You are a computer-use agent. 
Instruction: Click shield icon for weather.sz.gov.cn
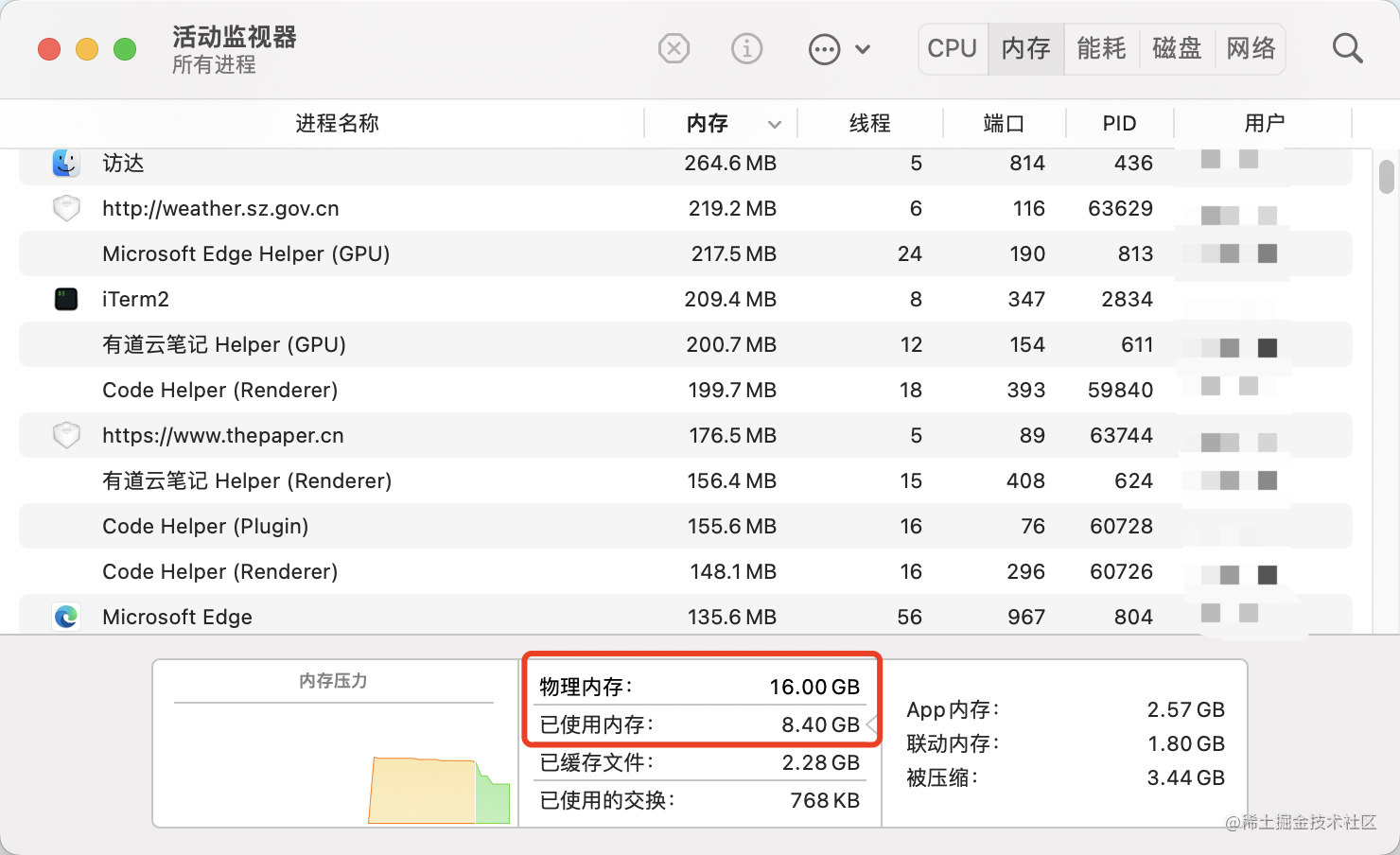click(x=66, y=208)
